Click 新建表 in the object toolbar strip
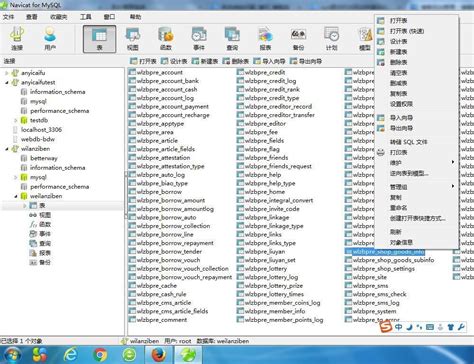This screenshot has height=364, width=474. [x=205, y=61]
